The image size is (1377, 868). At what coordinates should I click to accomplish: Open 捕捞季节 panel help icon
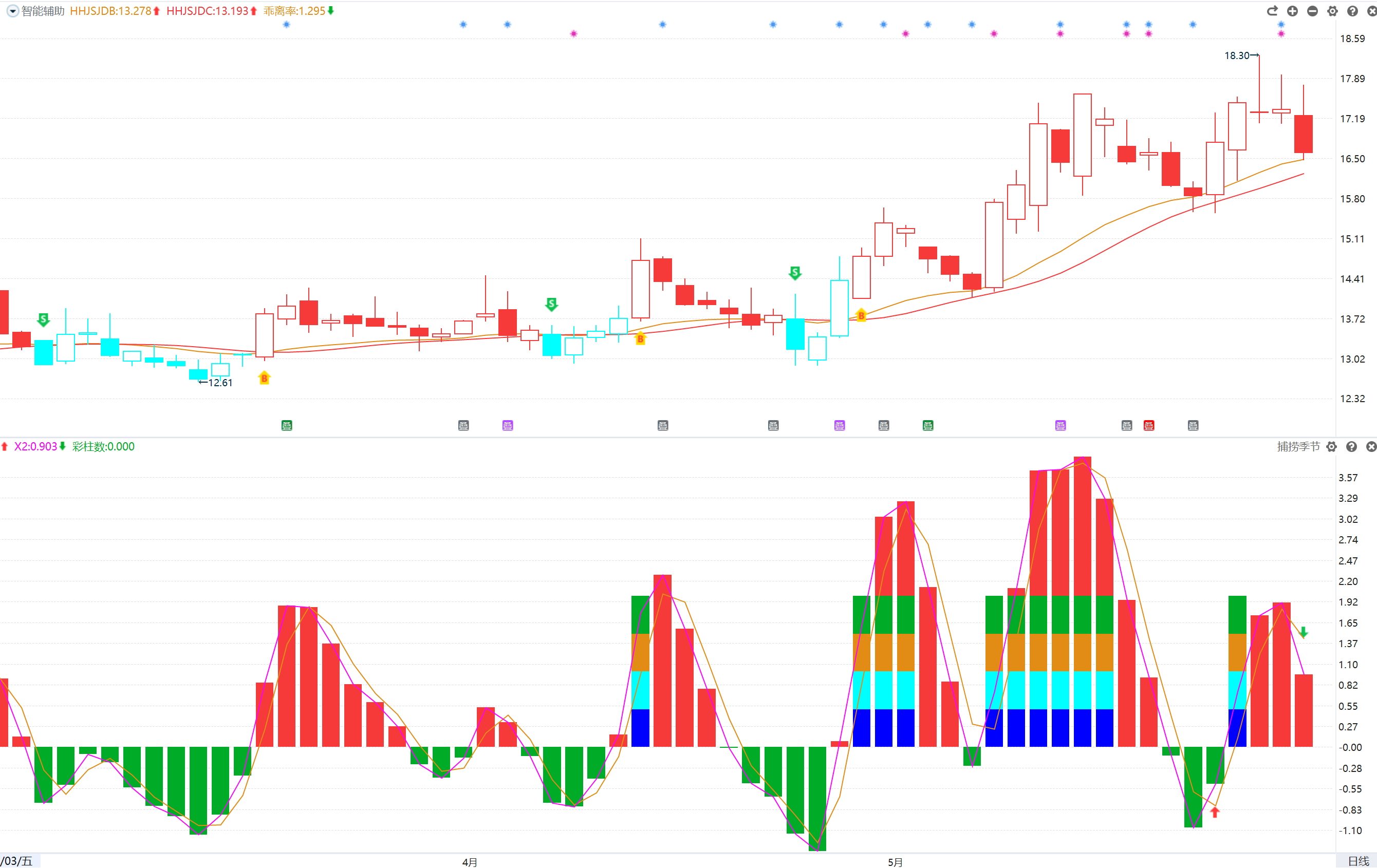click(1351, 446)
